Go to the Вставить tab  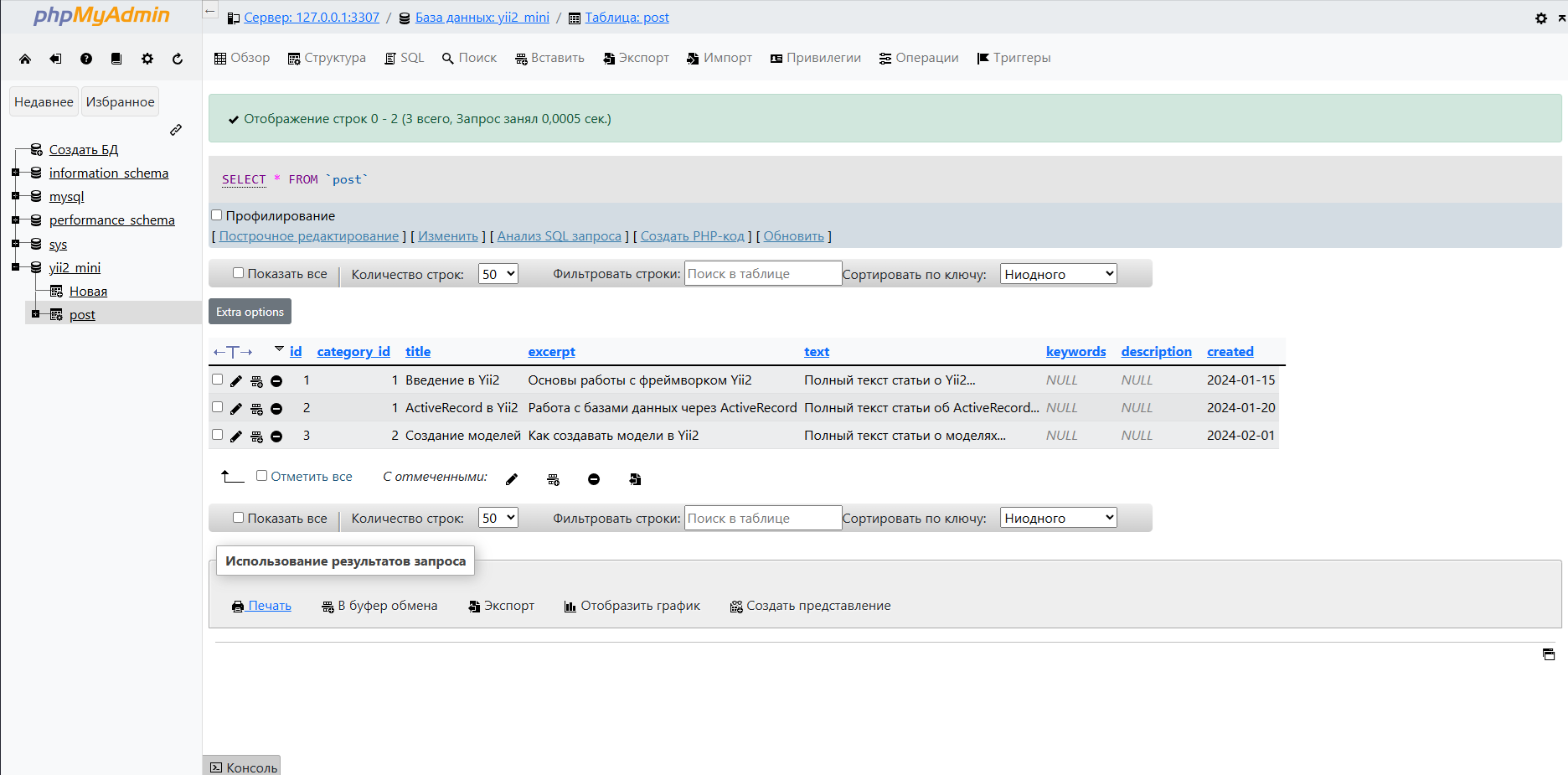[549, 58]
